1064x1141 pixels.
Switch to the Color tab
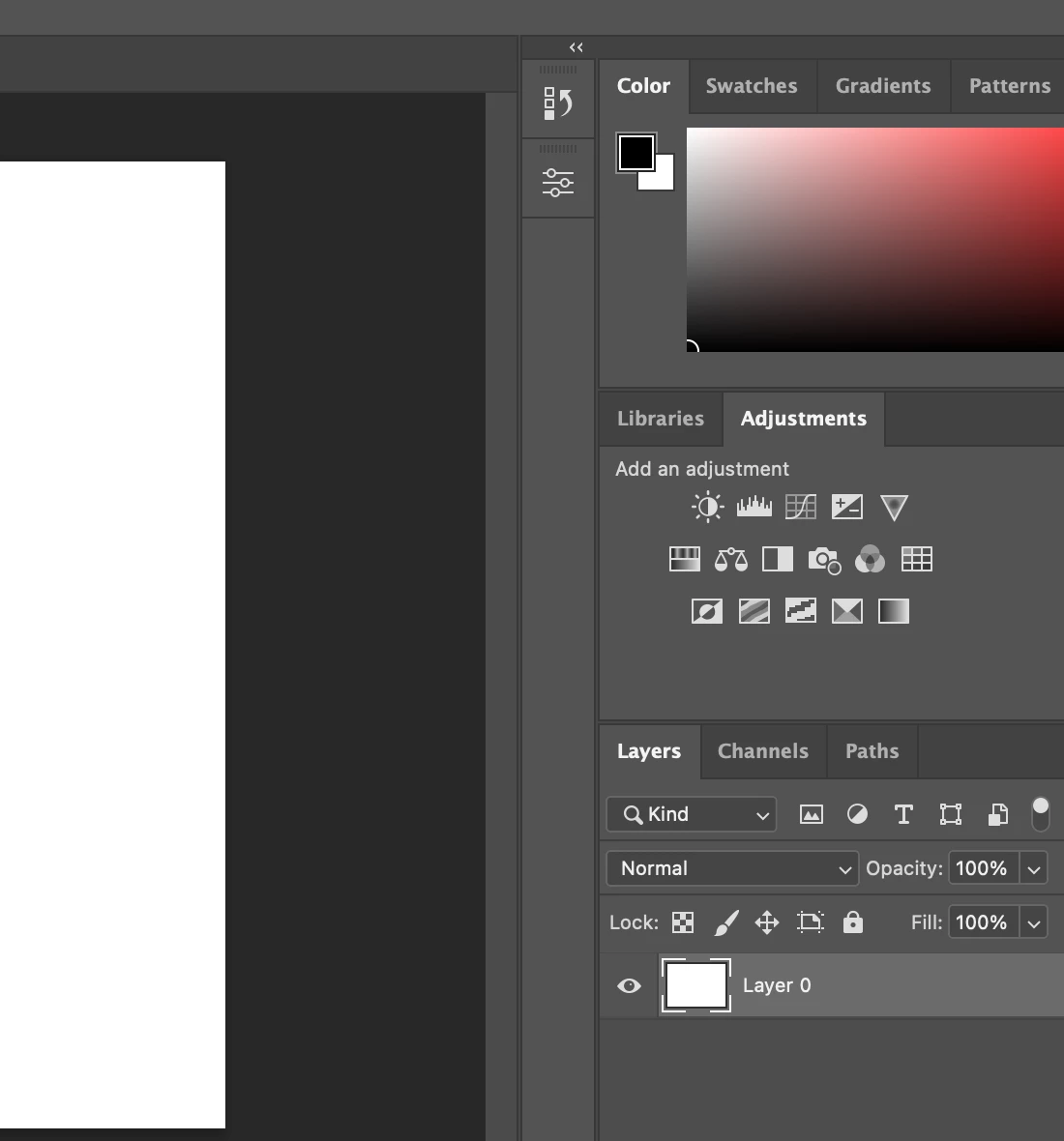click(643, 86)
